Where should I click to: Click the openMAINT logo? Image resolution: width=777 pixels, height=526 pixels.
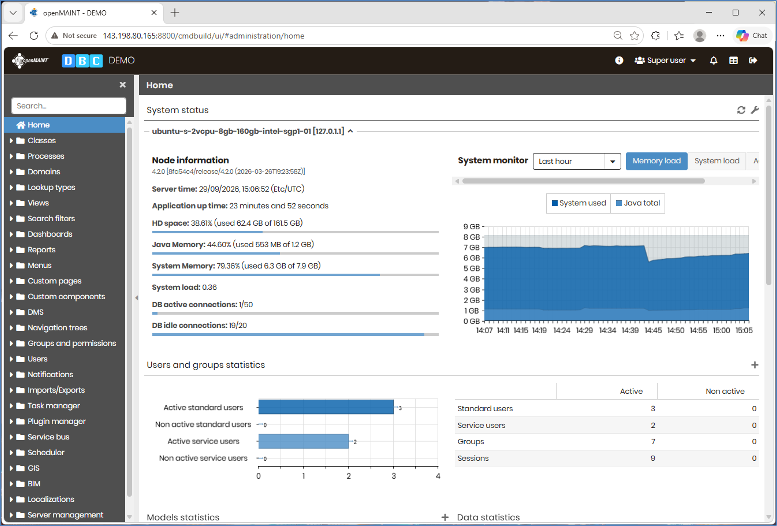point(31,60)
